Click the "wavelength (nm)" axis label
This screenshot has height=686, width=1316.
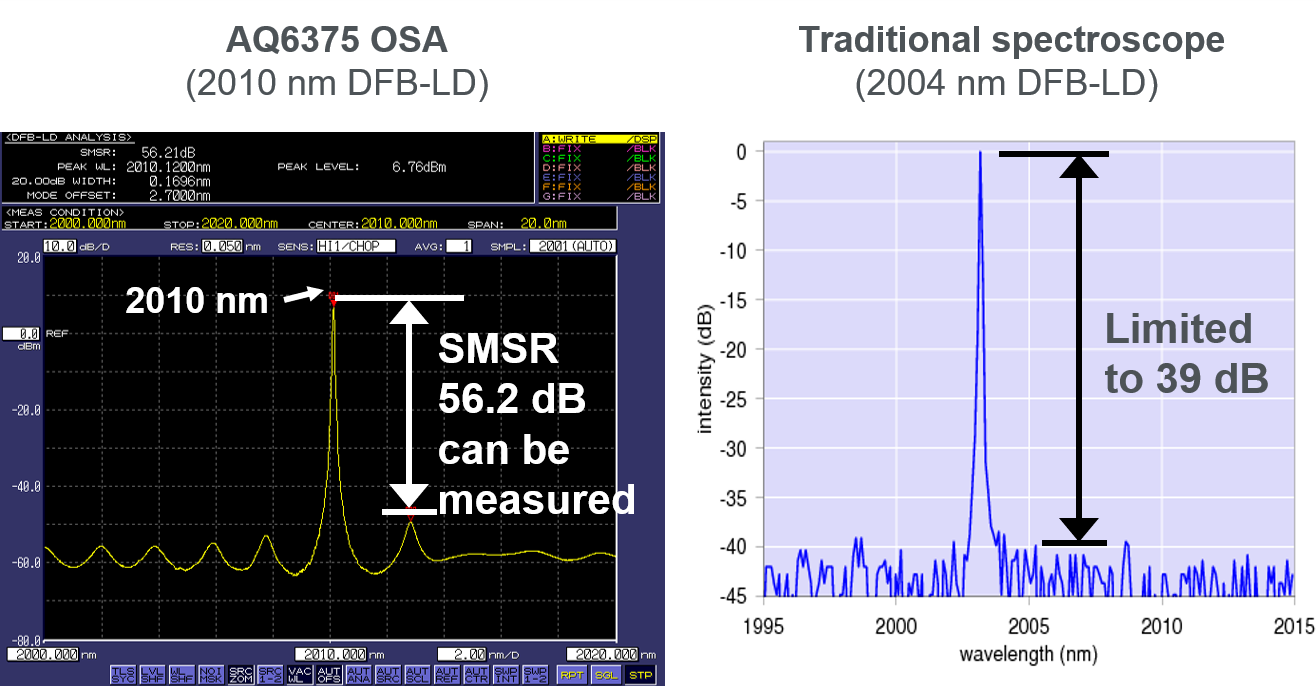pos(1028,654)
